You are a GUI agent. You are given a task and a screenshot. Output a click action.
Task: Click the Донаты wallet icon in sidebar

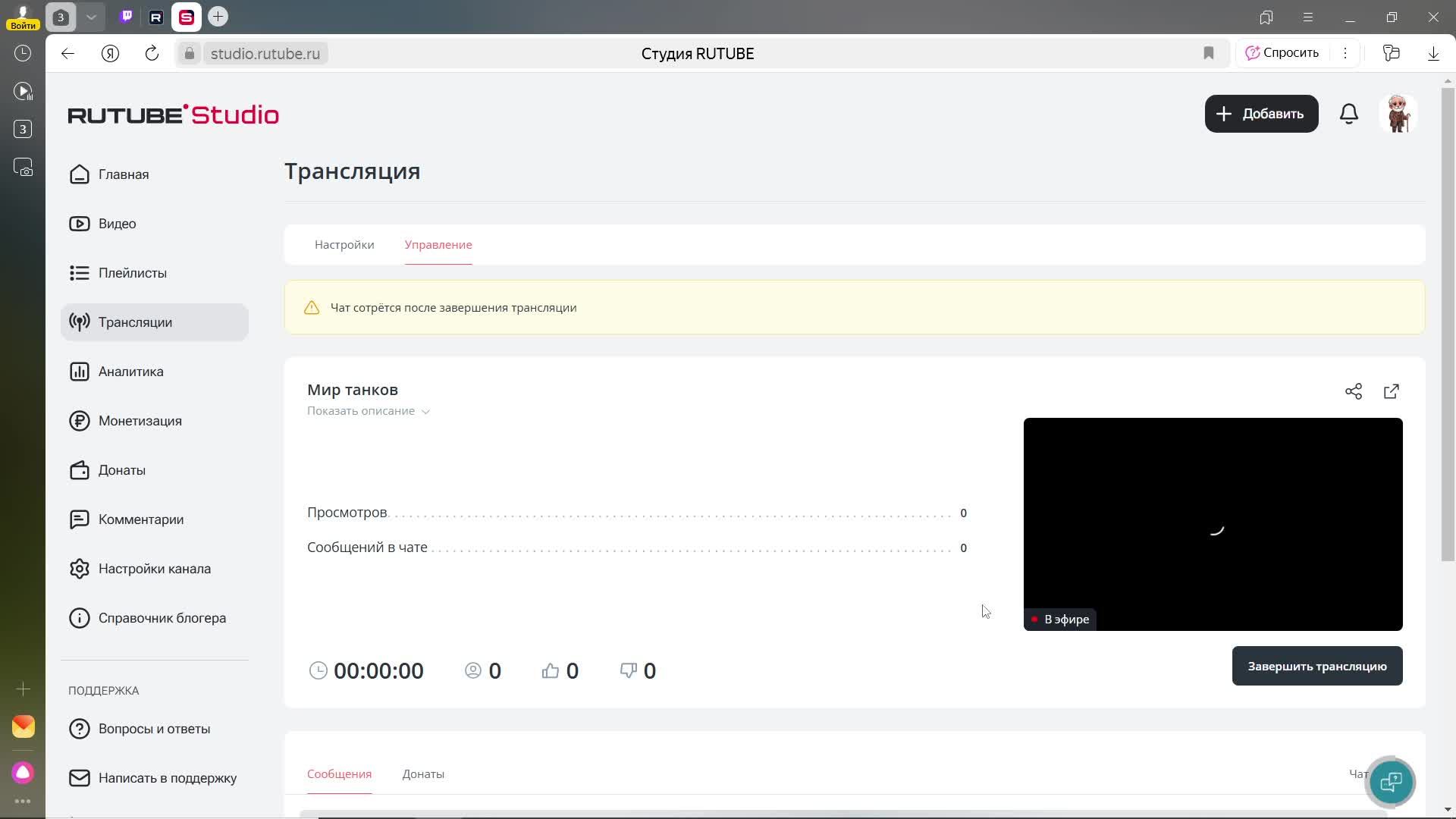point(80,470)
